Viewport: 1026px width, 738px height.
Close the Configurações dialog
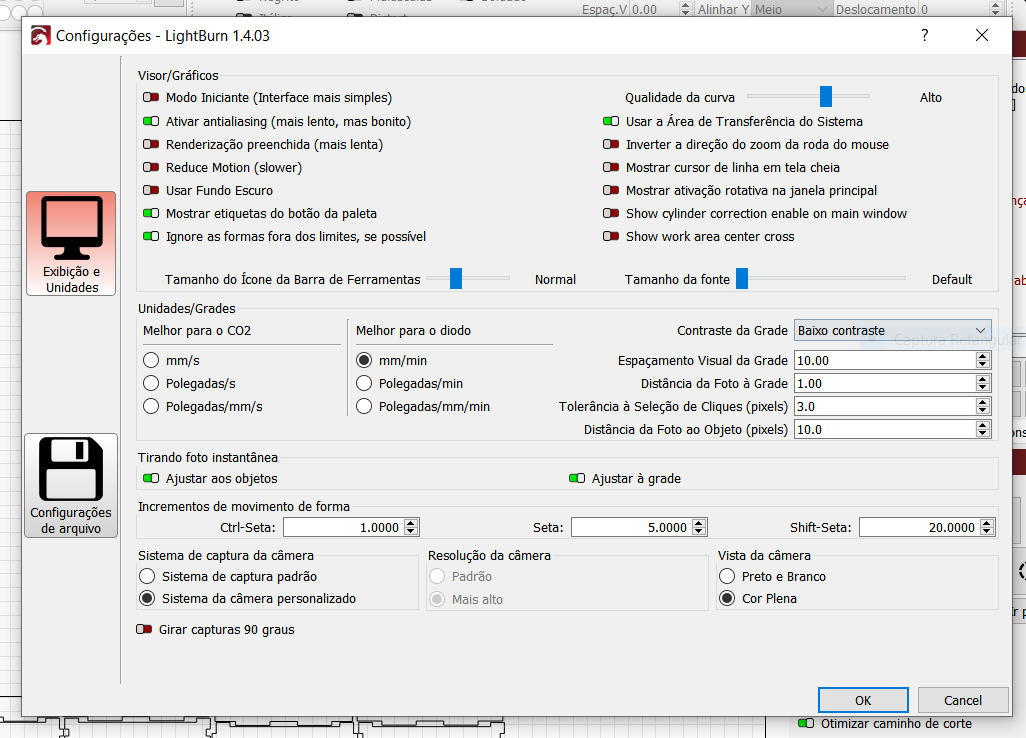click(x=982, y=35)
